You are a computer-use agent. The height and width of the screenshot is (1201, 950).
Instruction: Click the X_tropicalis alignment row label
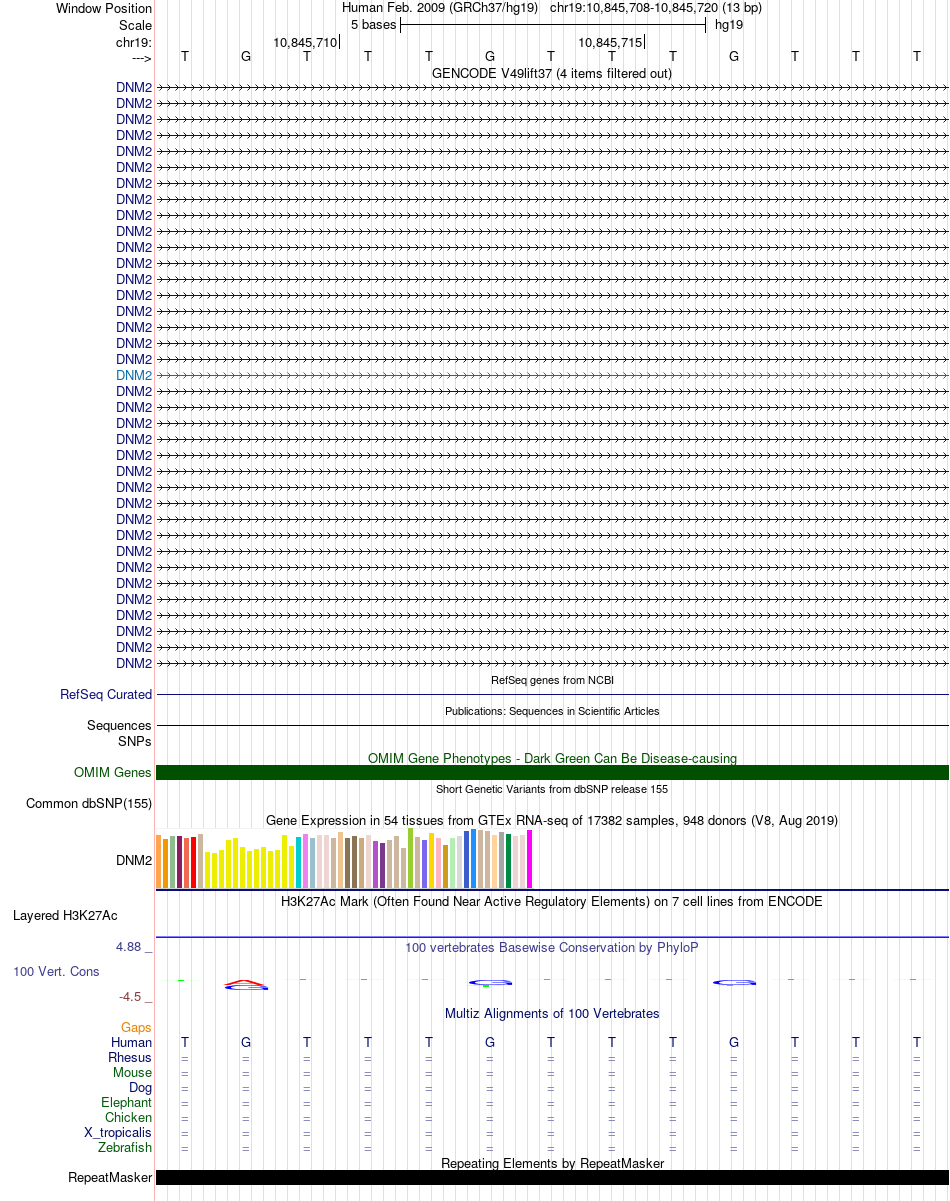click(x=118, y=1132)
